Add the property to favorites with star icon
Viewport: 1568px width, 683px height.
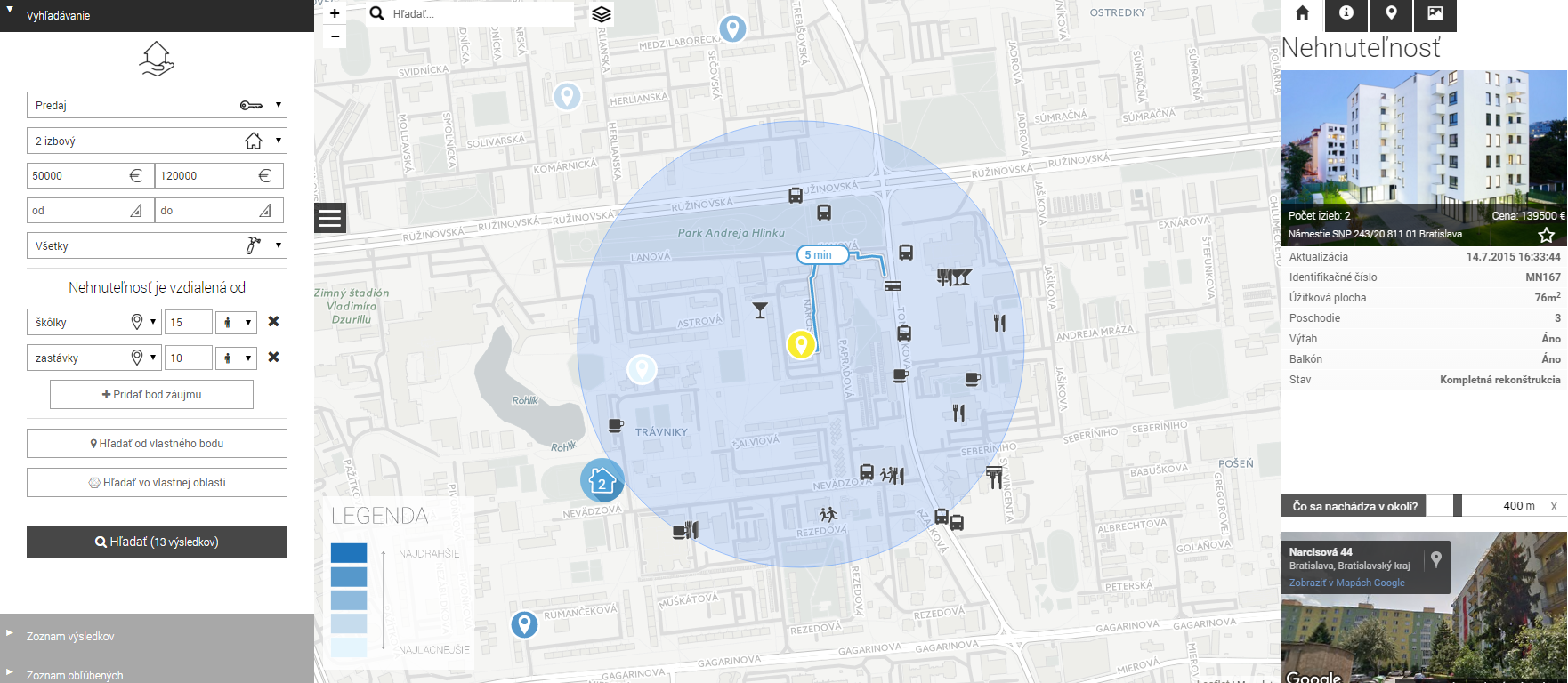click(x=1547, y=235)
